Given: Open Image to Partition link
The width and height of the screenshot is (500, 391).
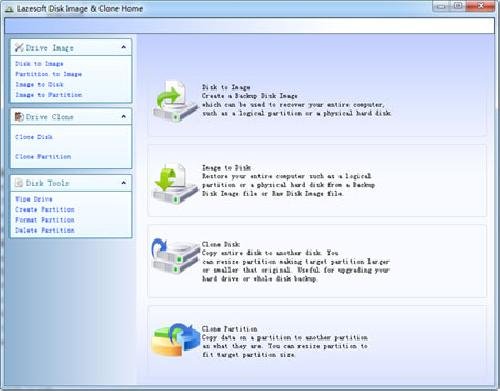Looking at the screenshot, I should point(49,95).
